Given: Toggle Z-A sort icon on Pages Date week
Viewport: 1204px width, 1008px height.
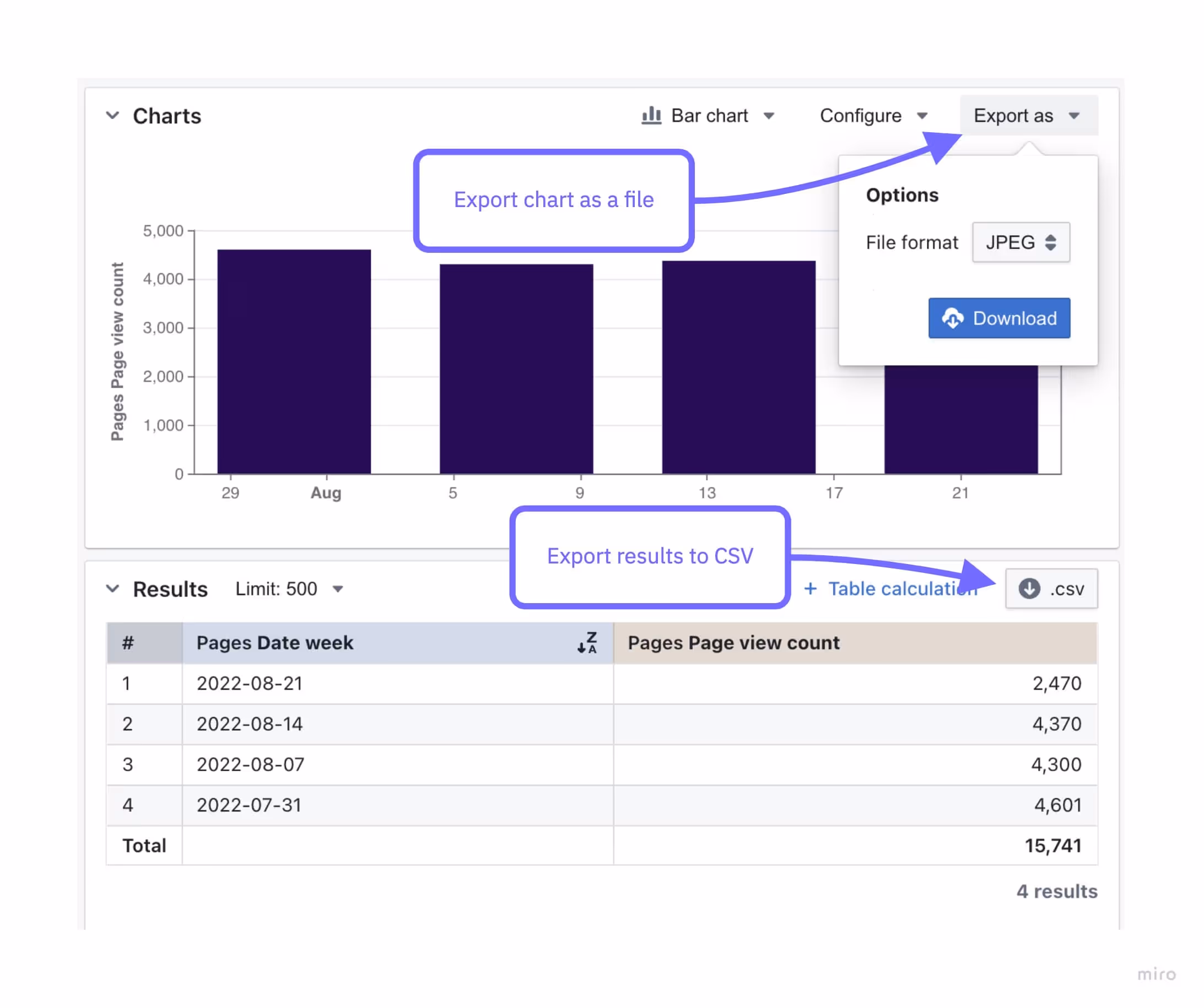Looking at the screenshot, I should coord(587,643).
